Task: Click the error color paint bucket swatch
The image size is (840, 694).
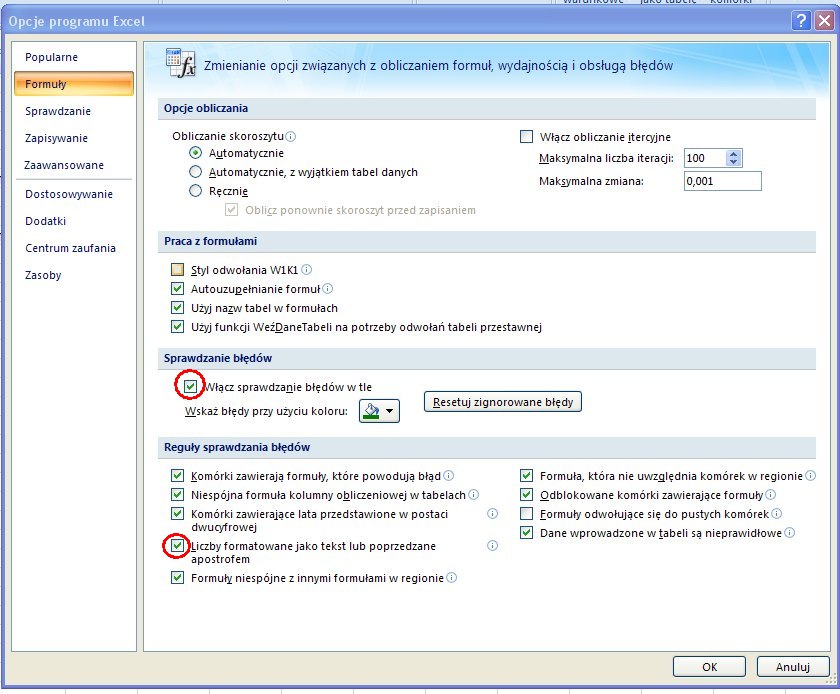Action: pyautogui.click(x=371, y=411)
